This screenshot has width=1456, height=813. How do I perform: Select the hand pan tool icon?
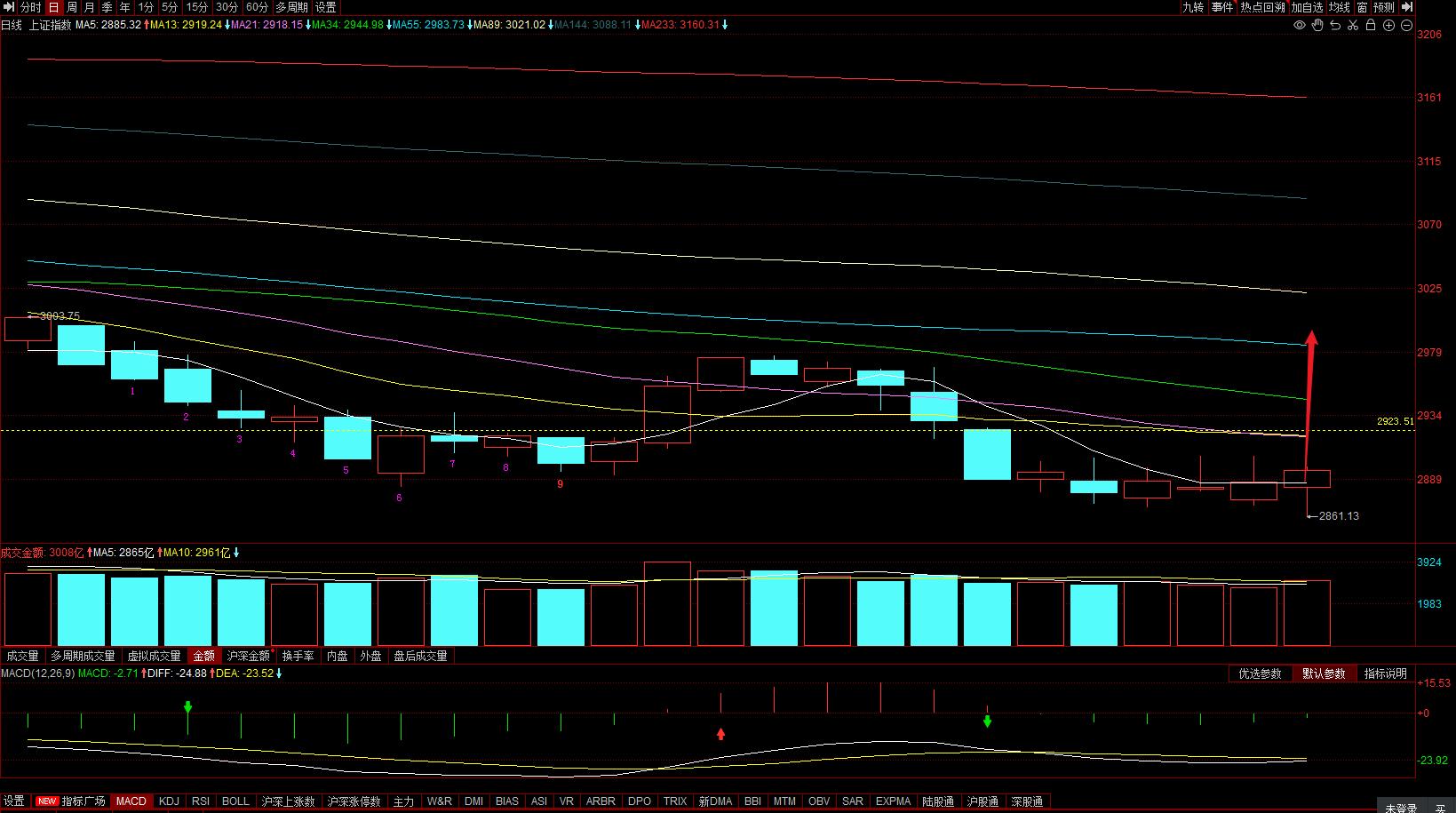(x=1317, y=25)
